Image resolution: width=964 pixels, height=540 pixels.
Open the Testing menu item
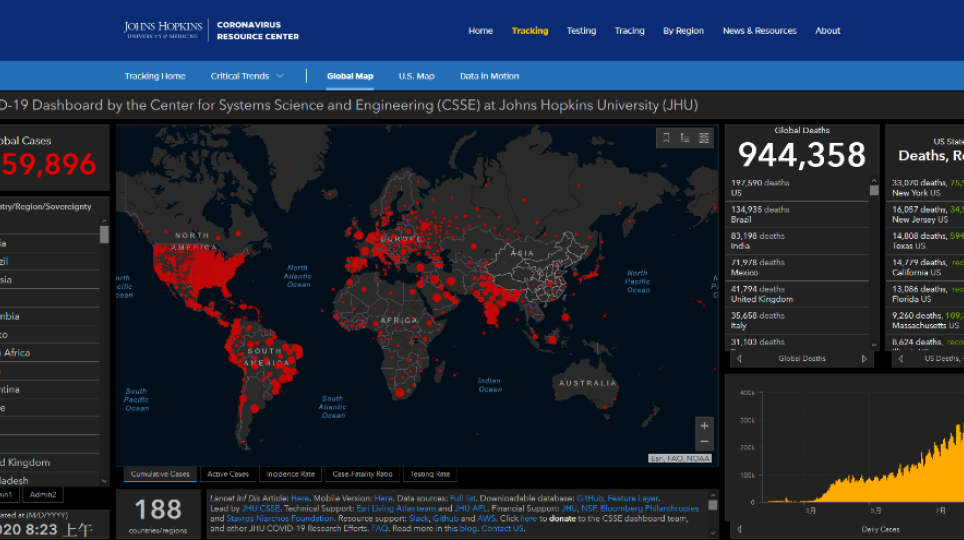pos(581,31)
